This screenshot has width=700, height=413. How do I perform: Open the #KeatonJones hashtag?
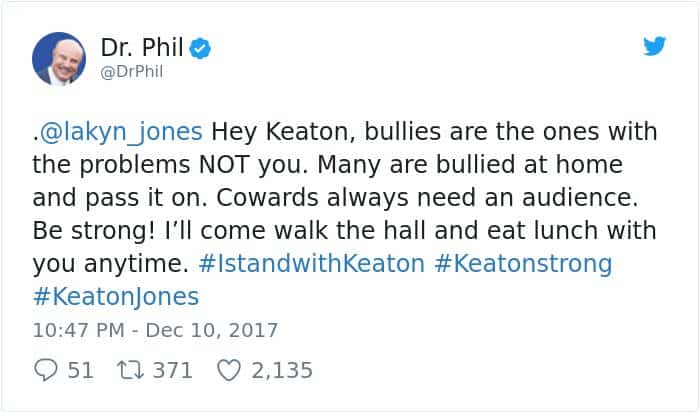[116, 297]
